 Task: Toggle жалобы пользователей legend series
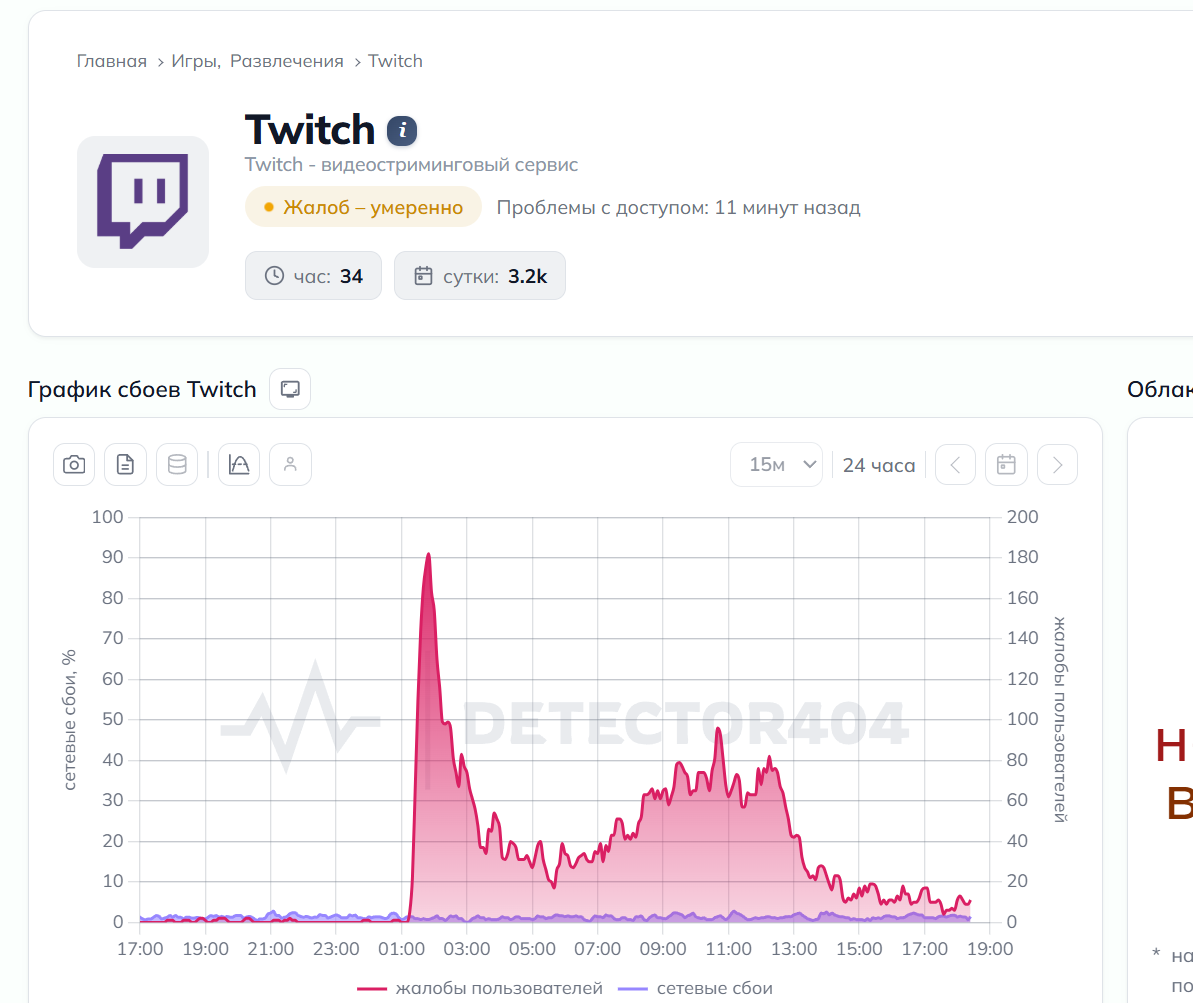pos(480,988)
